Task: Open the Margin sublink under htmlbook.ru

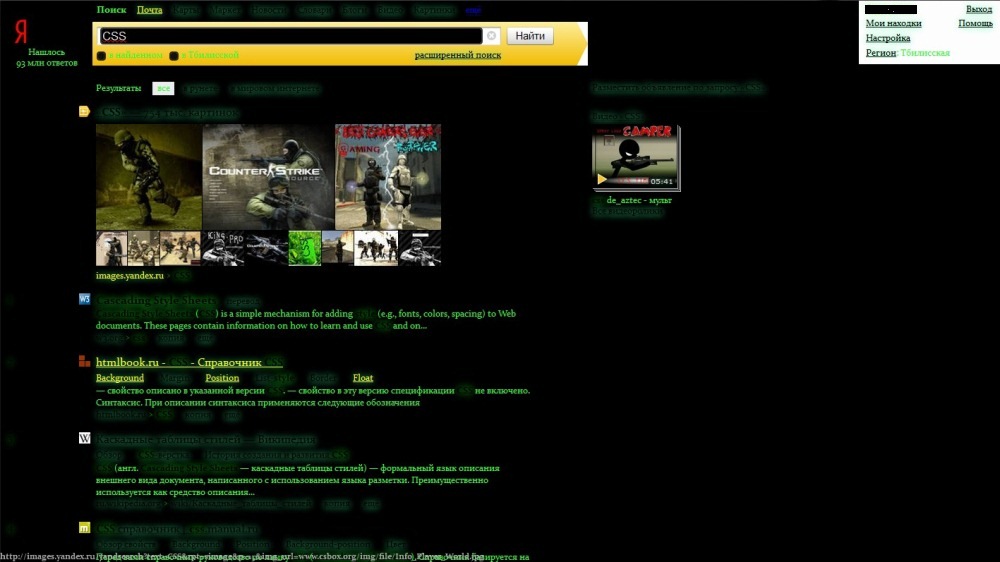Action: click(x=174, y=378)
